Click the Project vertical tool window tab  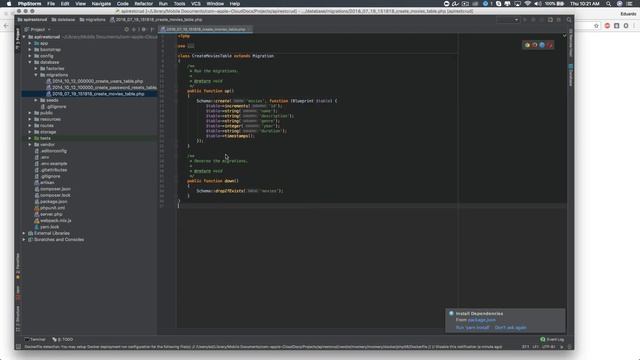pyautogui.click(x=18, y=39)
